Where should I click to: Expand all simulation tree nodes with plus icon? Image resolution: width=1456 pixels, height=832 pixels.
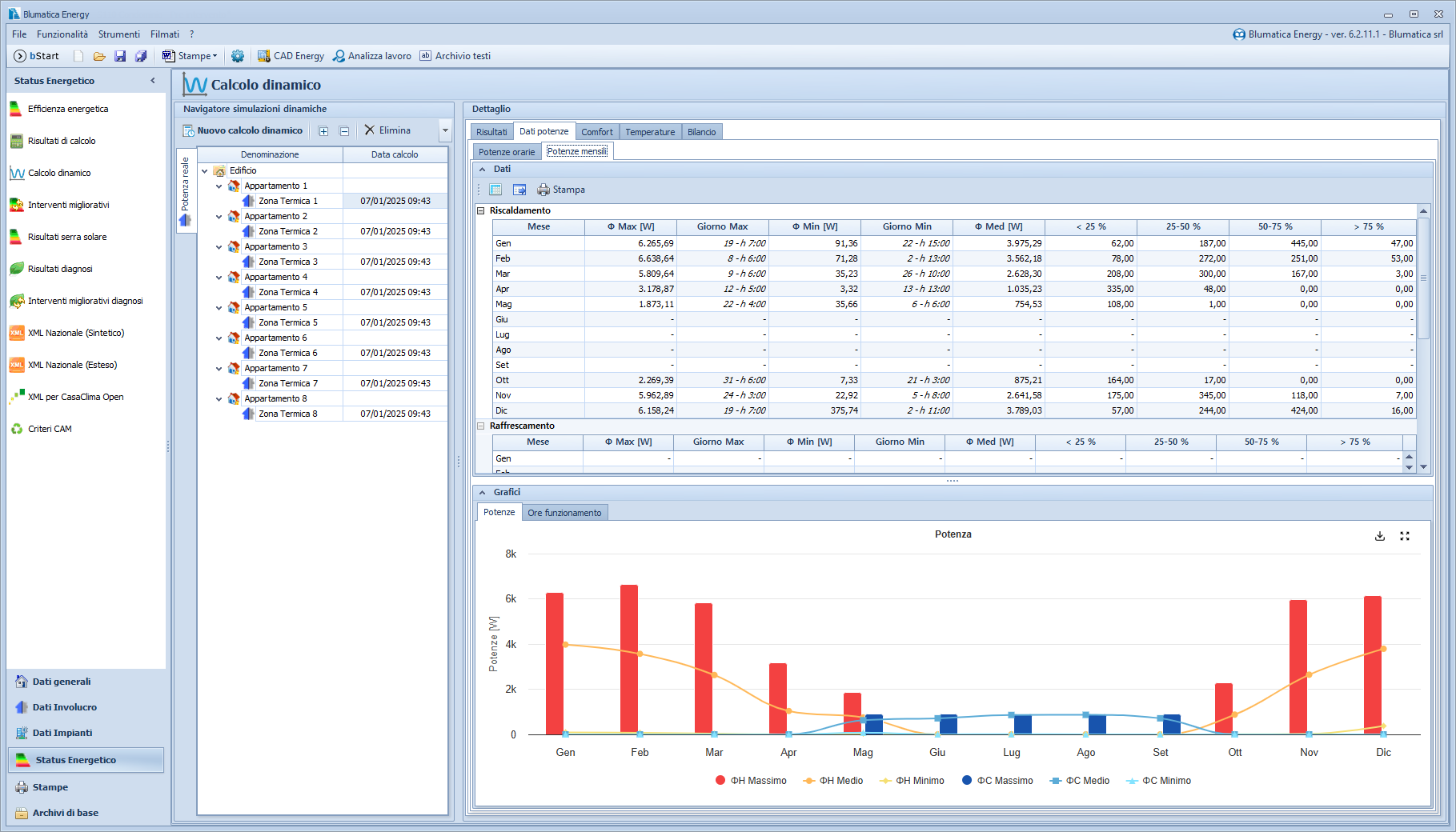[323, 131]
